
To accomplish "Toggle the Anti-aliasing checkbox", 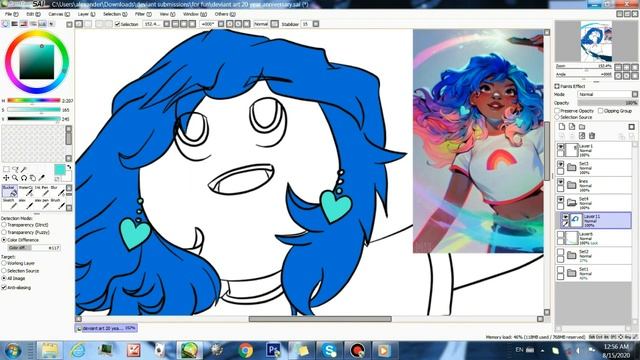I will [x=4, y=288].
